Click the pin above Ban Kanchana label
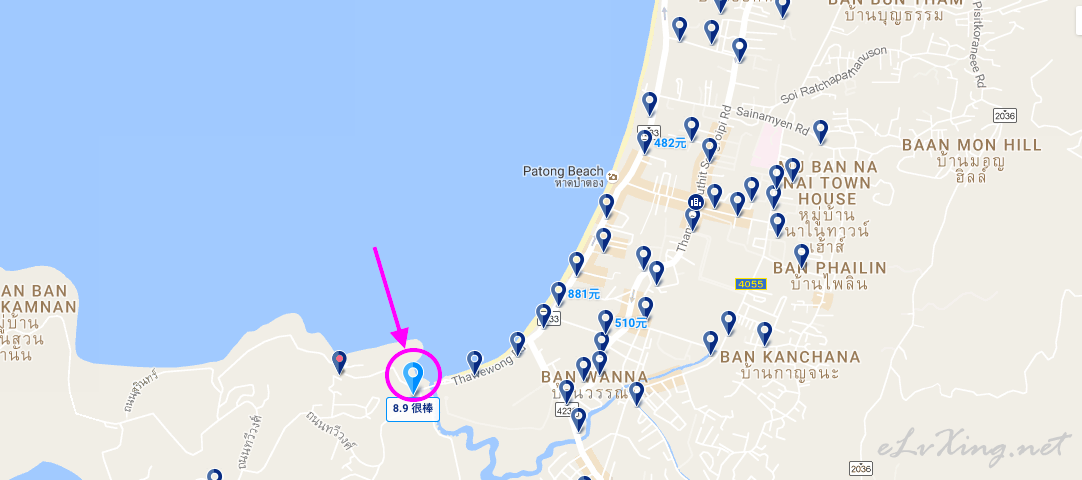Screen dimensions: 1082x480 764,334
